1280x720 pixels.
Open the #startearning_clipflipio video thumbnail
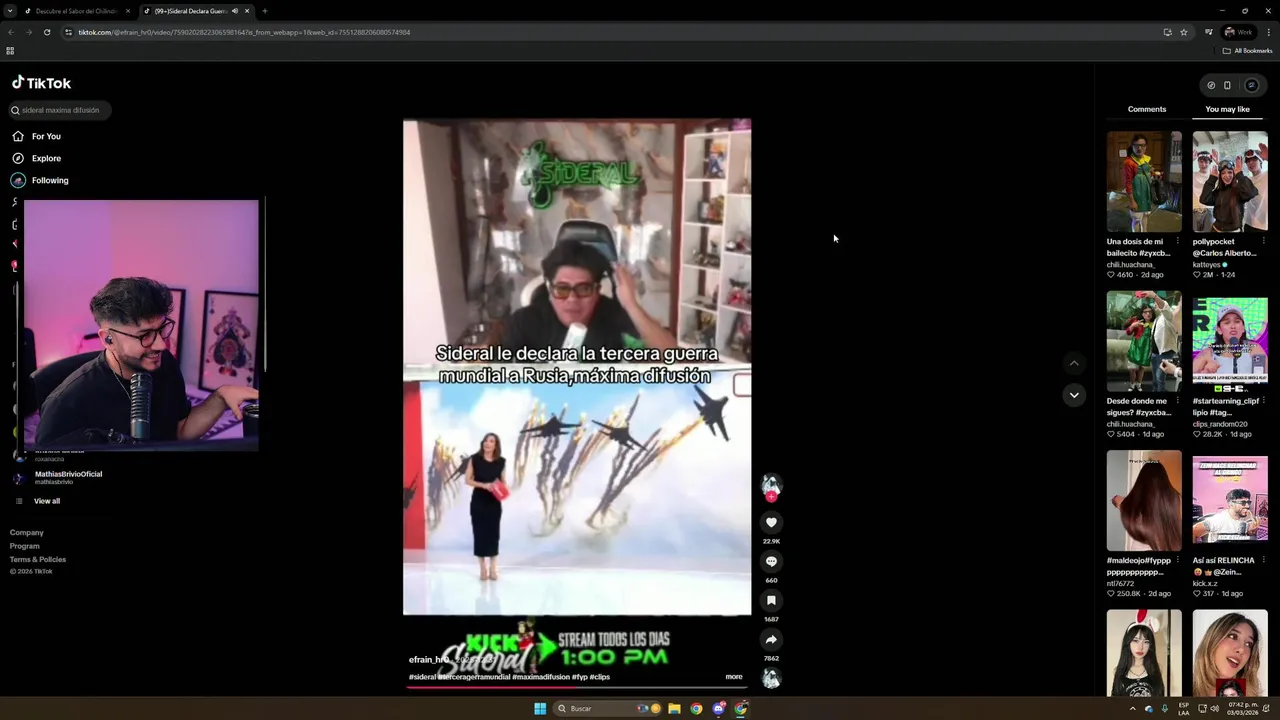coord(1230,341)
